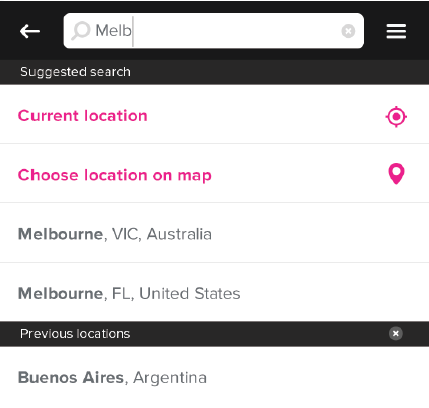Screen dimensions: 429x408
Task: Clear the previous locations list
Action: [x=396, y=333]
